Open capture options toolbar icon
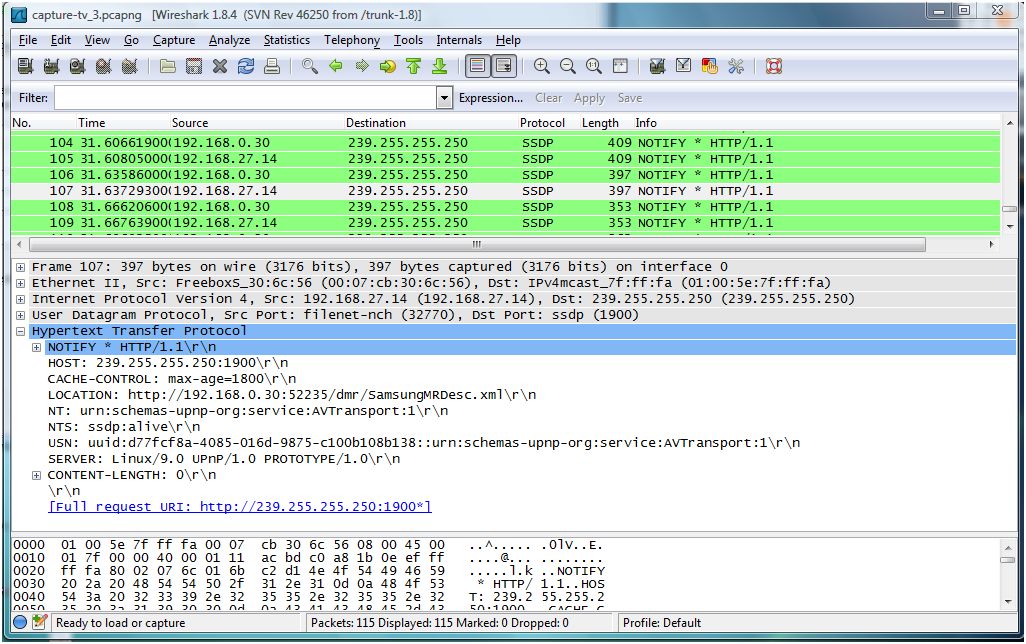Image resolution: width=1026 pixels, height=644 pixels. (x=51, y=66)
